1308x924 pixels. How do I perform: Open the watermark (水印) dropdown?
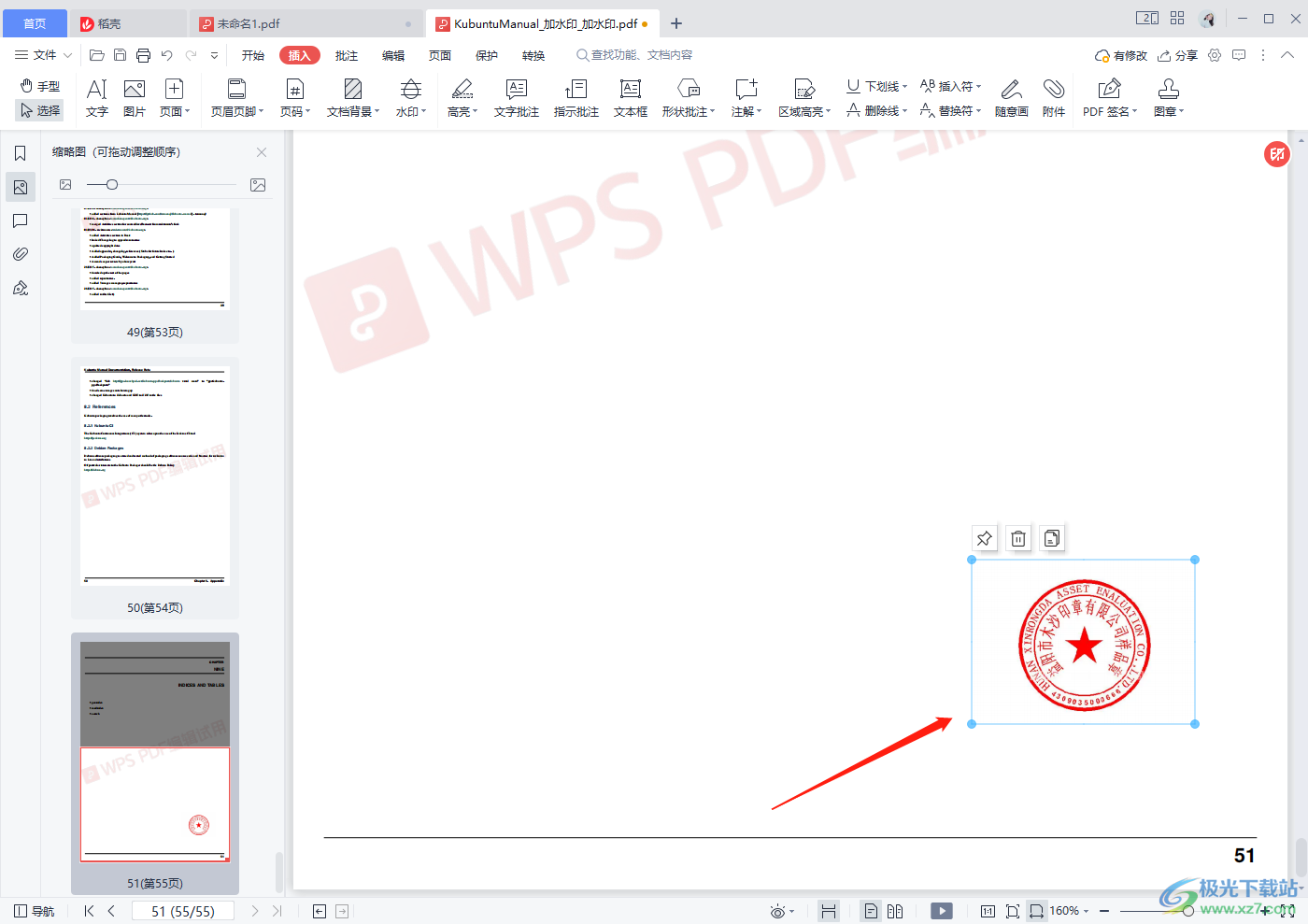tap(411, 98)
